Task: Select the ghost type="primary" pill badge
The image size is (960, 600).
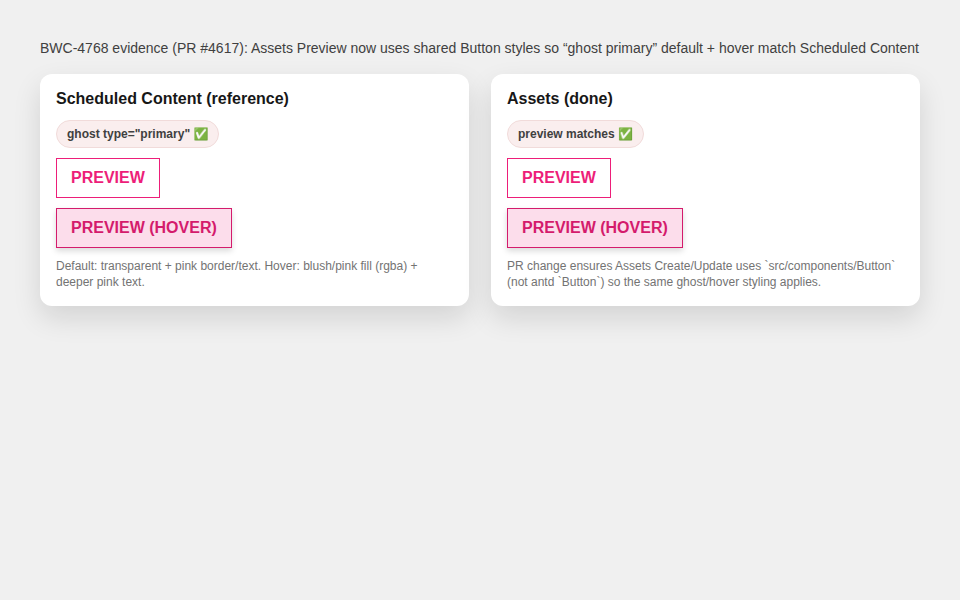Action: click(137, 134)
